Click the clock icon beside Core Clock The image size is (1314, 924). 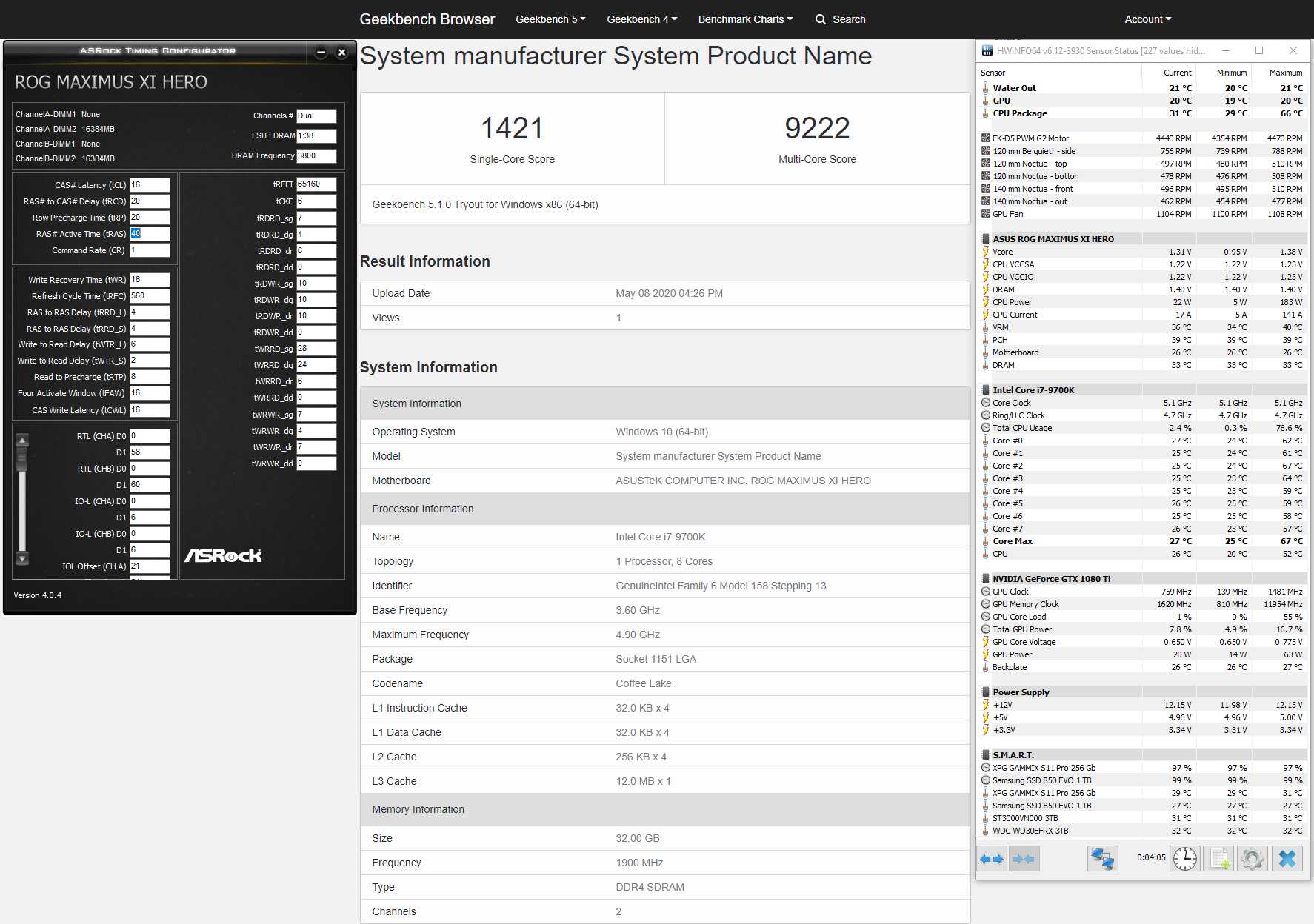click(986, 403)
